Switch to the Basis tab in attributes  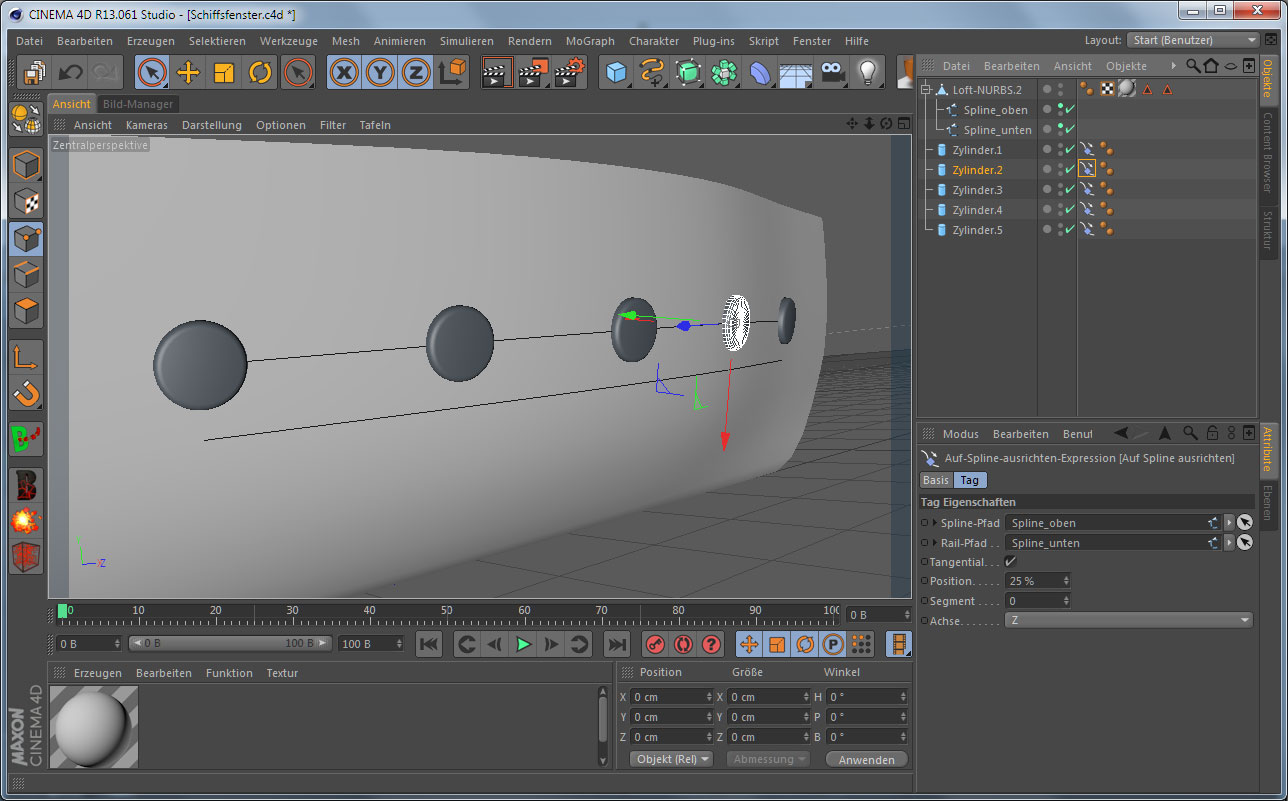tap(935, 480)
